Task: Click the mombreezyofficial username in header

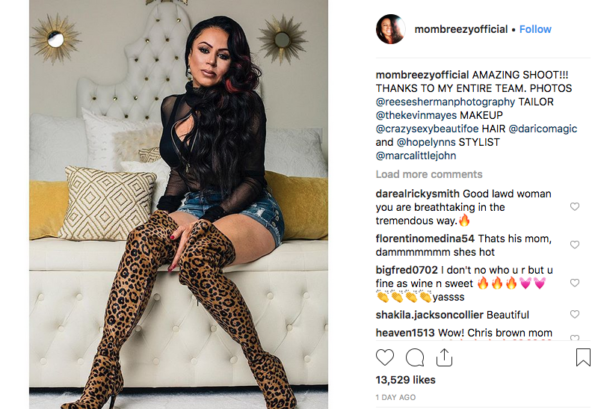Action: tap(461, 29)
